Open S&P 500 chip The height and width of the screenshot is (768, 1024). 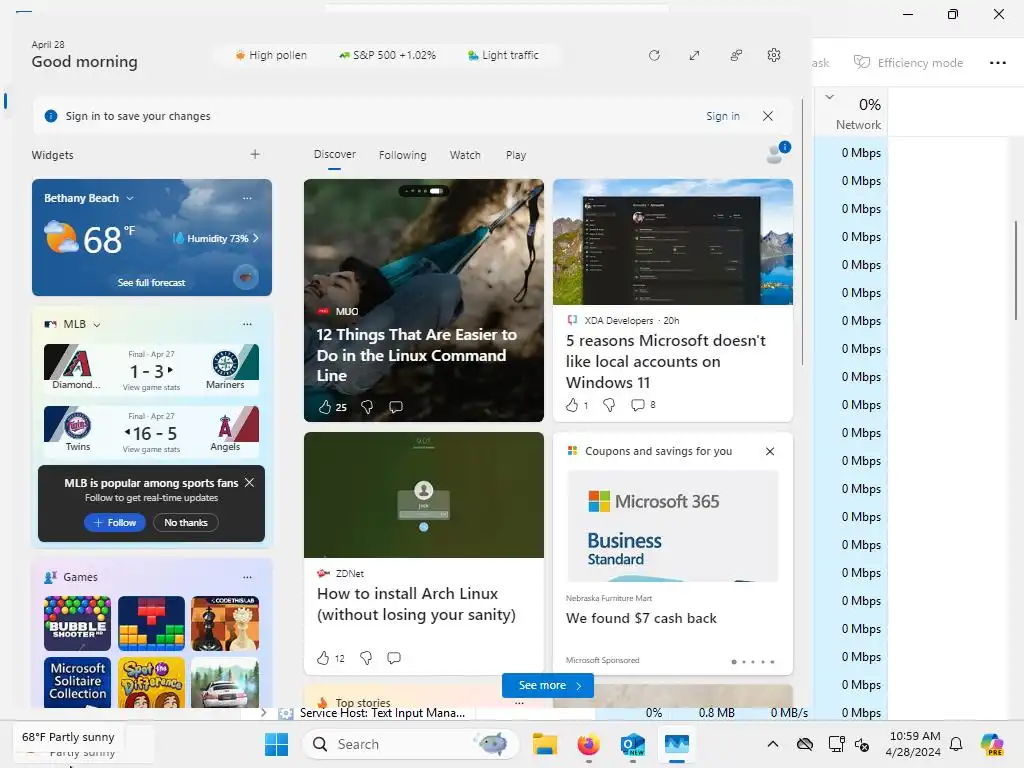pyautogui.click(x=387, y=56)
